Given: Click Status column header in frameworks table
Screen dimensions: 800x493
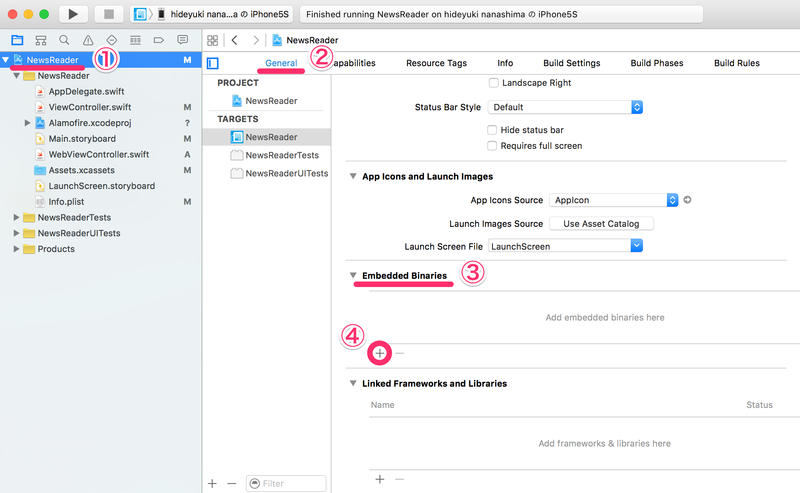Looking at the screenshot, I should [x=759, y=405].
